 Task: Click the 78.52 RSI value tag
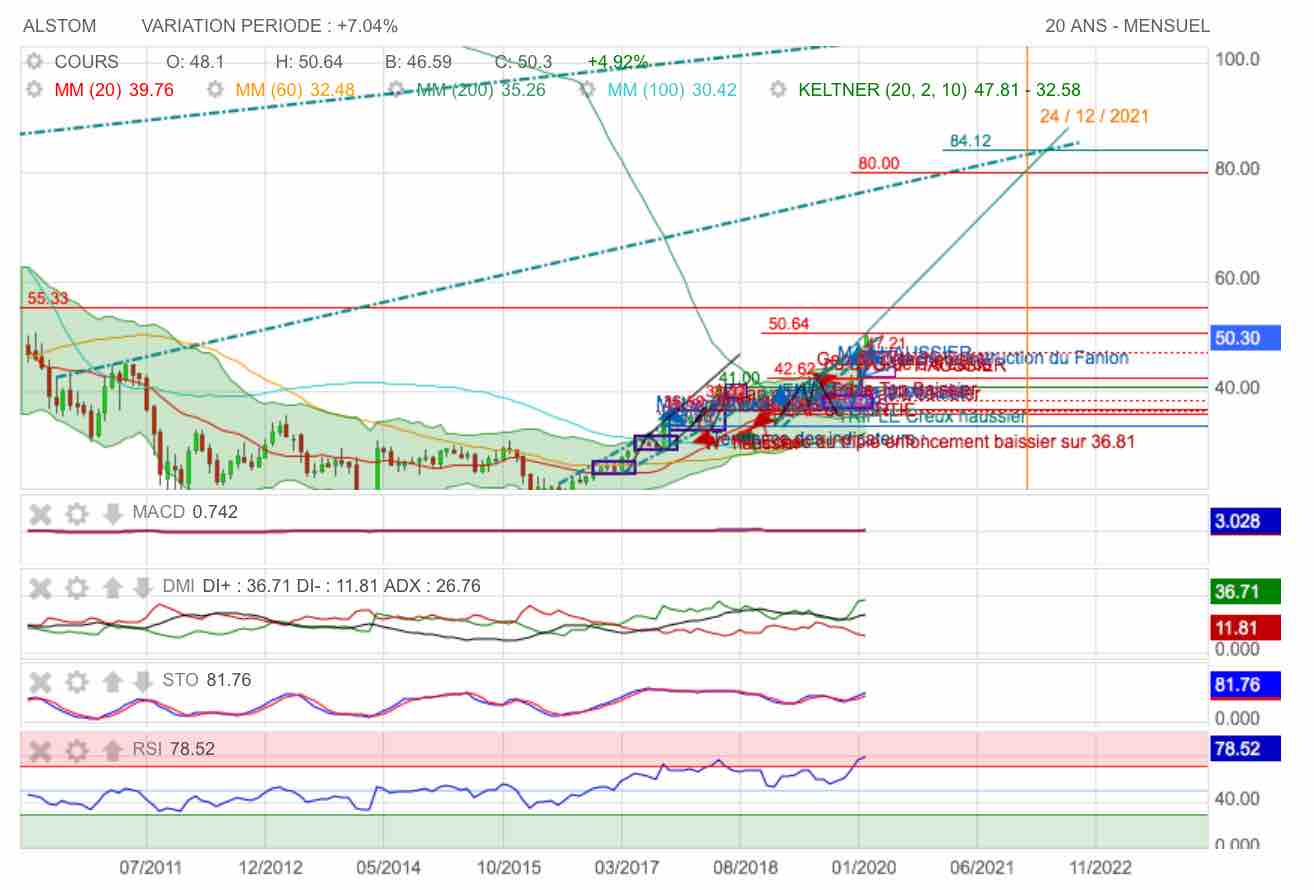pos(1245,749)
